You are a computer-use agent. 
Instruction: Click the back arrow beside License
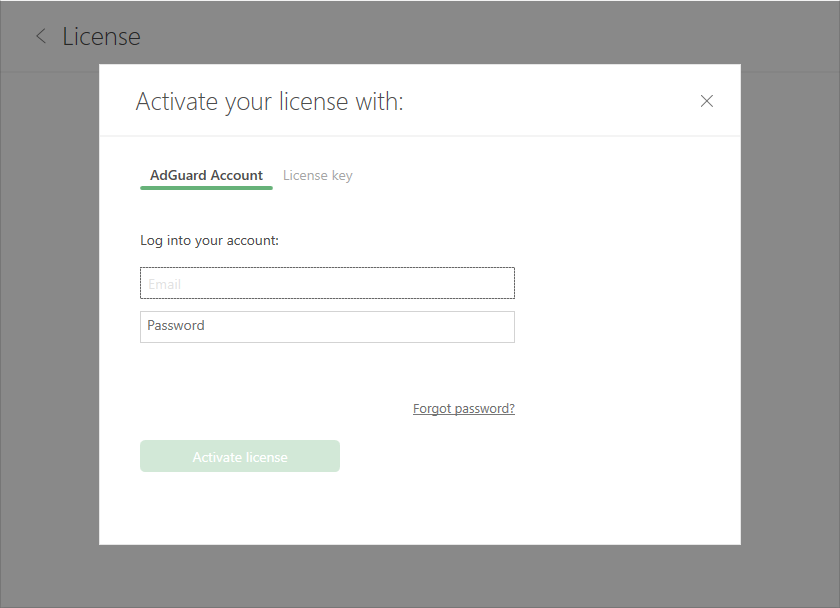pyautogui.click(x=41, y=37)
